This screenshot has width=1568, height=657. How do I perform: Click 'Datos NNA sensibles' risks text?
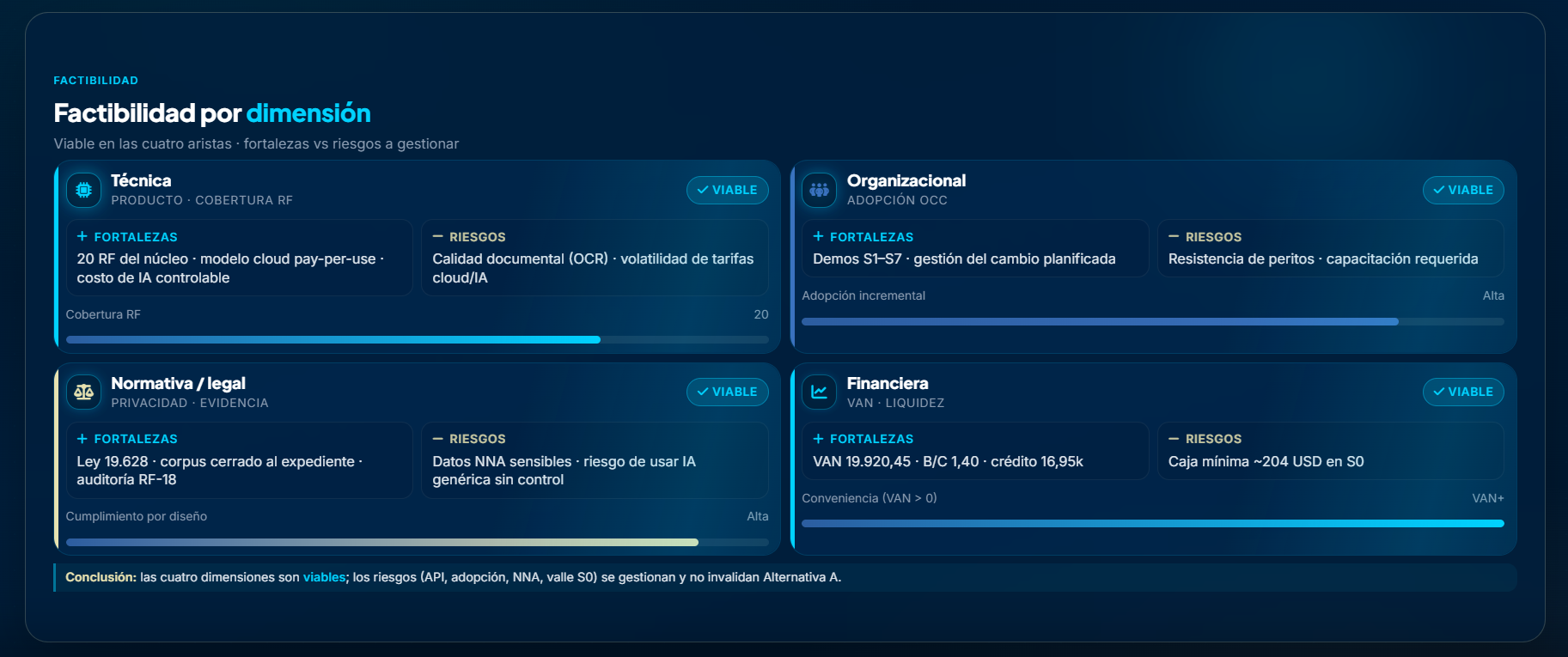click(x=564, y=471)
